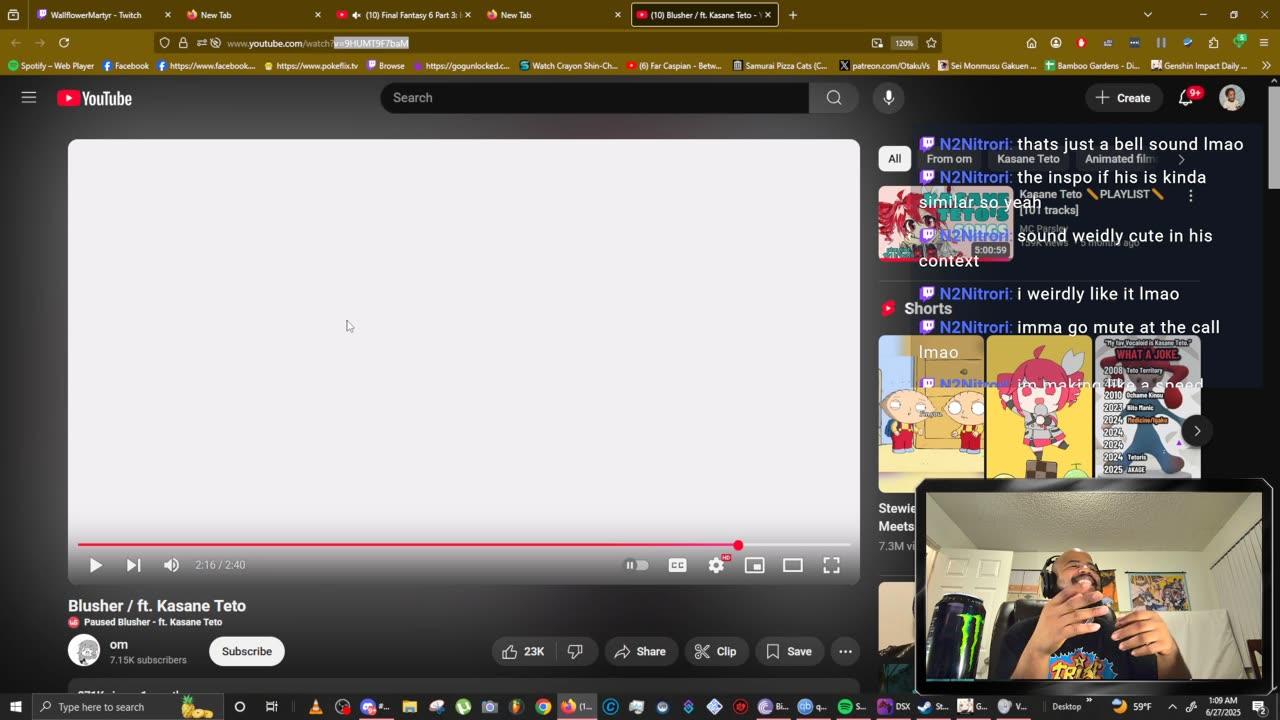Open options for Kasane Teto playlist
This screenshot has width=1280, height=720.
pos(1190,196)
